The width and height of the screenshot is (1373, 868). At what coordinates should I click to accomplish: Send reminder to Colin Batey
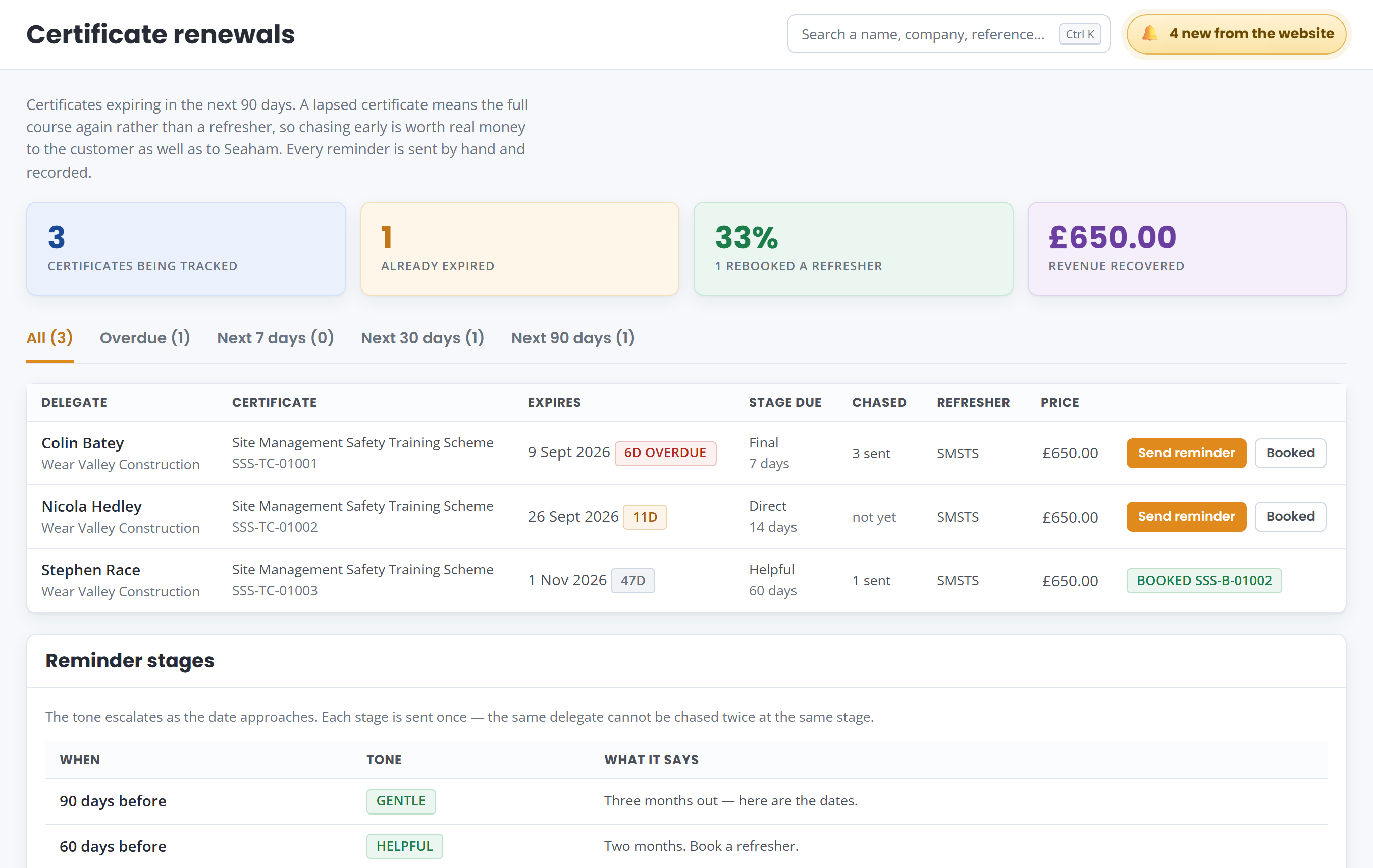pyautogui.click(x=1186, y=453)
